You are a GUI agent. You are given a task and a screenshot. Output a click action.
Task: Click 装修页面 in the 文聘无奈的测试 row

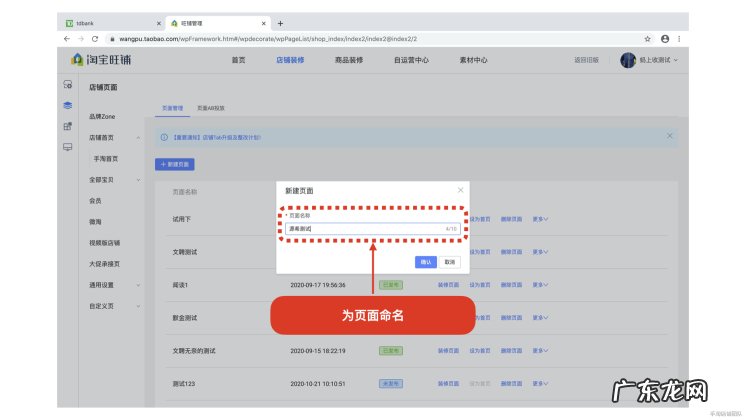[x=448, y=351]
